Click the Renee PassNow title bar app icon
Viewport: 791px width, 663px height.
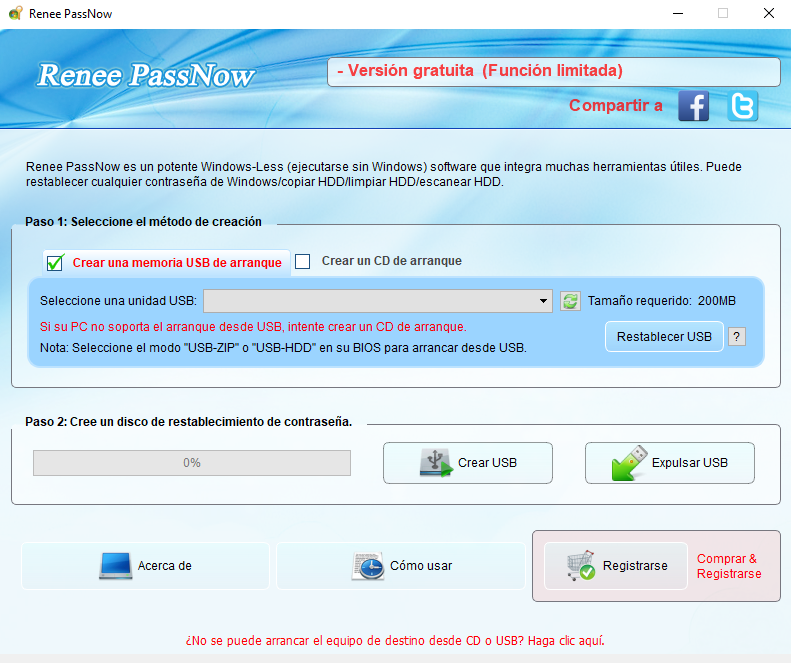16,13
